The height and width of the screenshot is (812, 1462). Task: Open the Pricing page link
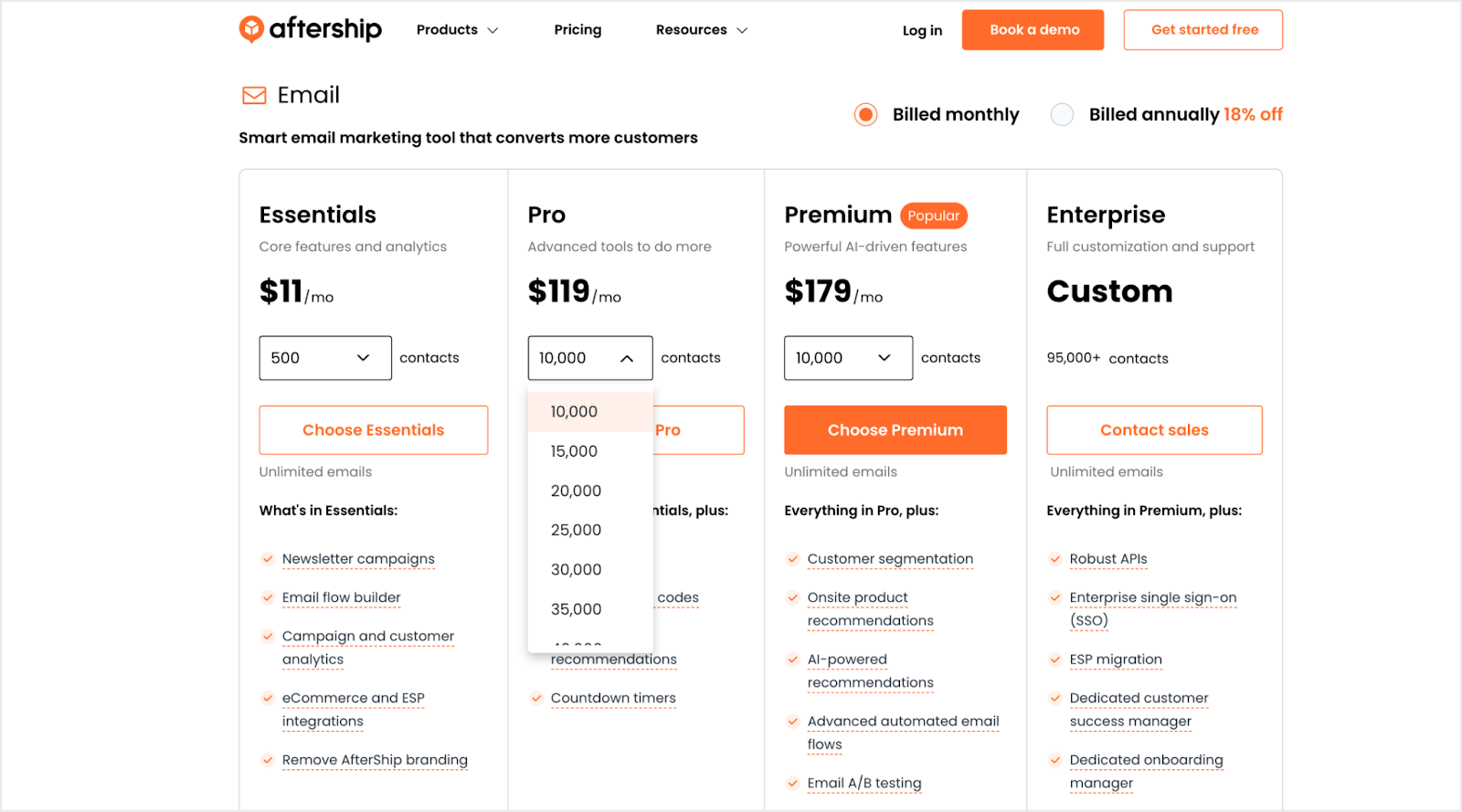coord(577,30)
